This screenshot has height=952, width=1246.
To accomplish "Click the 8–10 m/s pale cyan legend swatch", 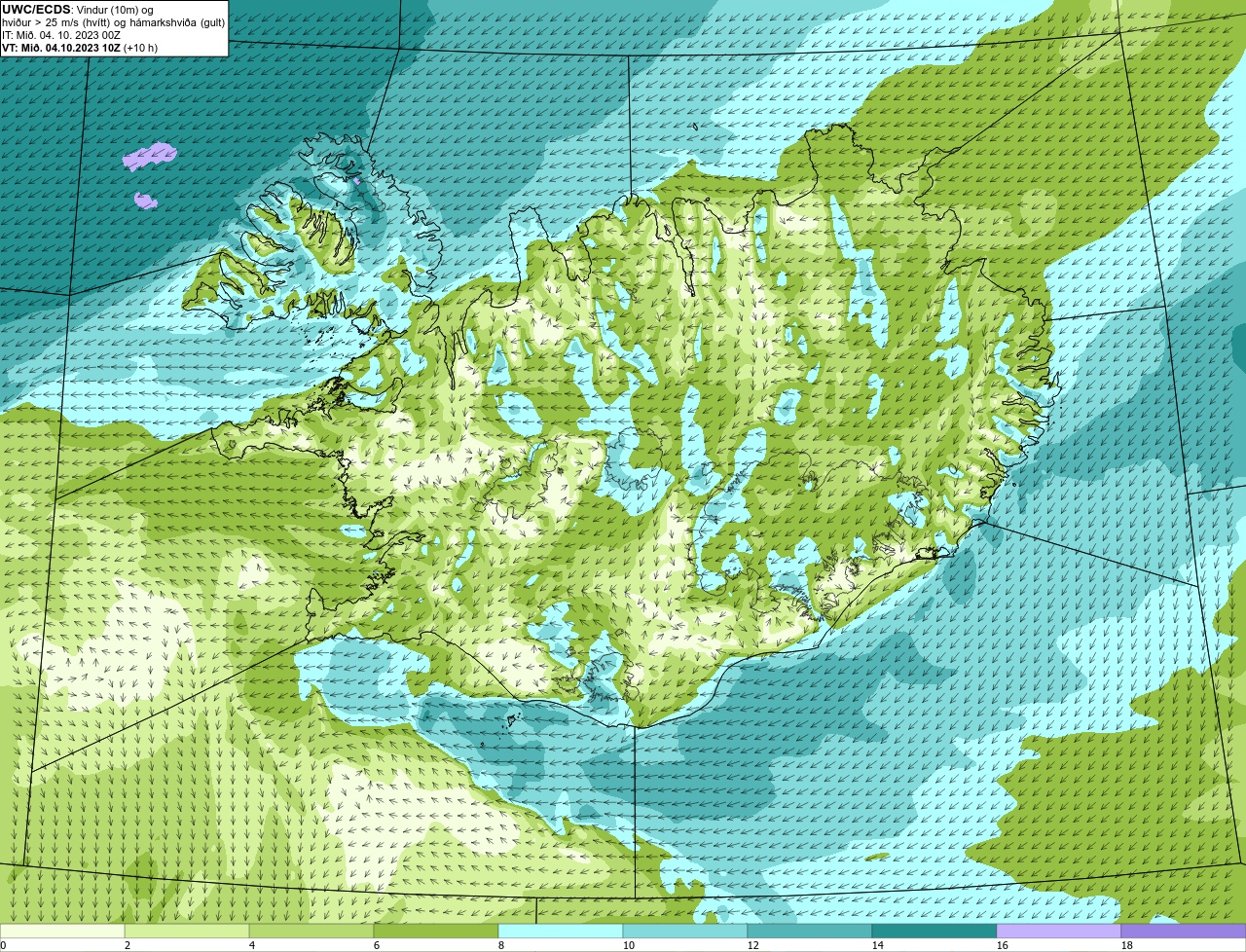I will pyautogui.click(x=561, y=932).
